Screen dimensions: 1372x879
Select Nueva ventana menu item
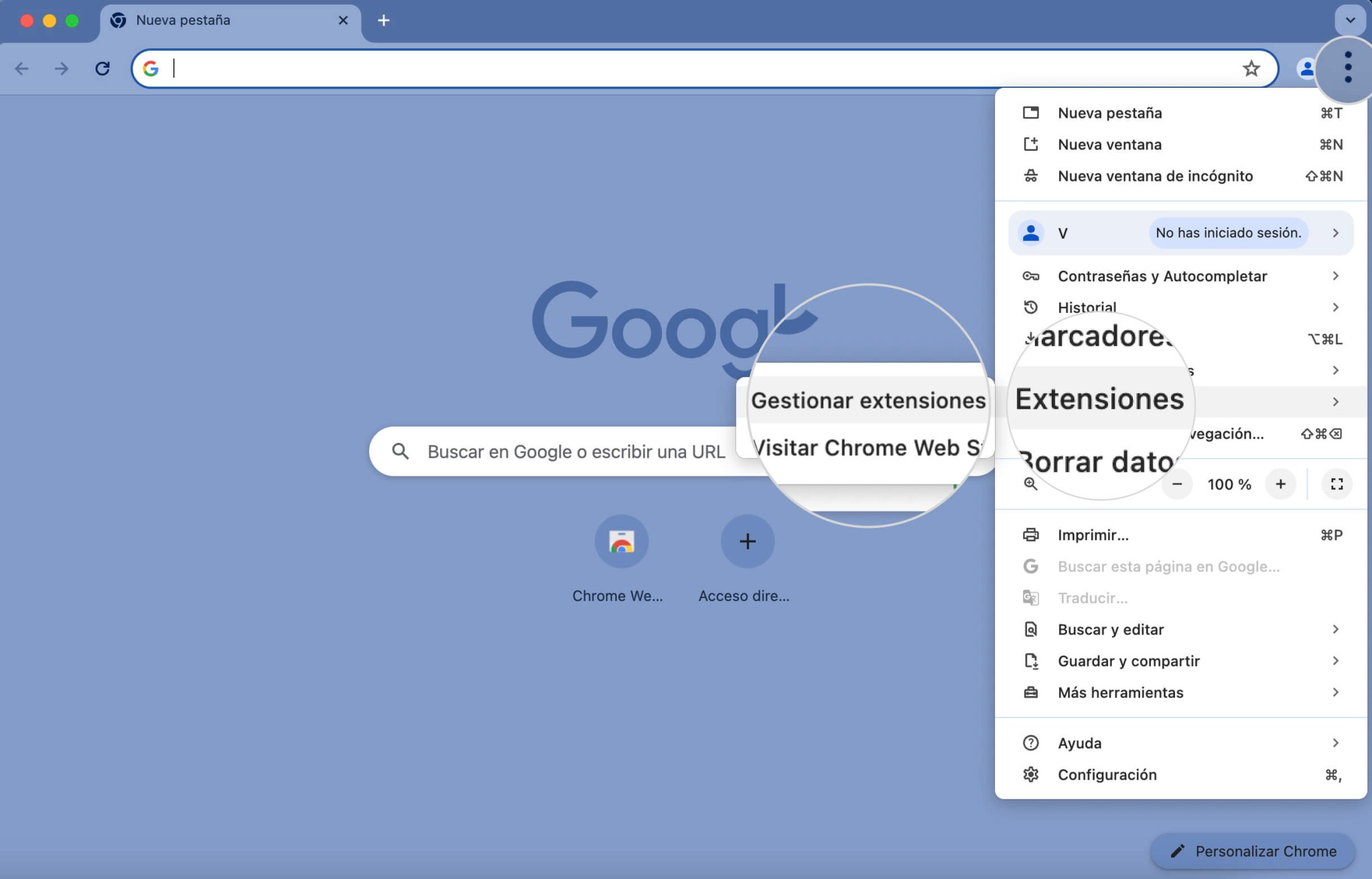point(1182,144)
